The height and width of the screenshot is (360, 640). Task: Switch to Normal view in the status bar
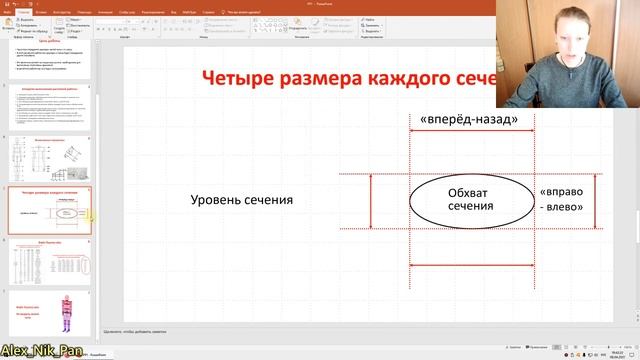[556, 347]
